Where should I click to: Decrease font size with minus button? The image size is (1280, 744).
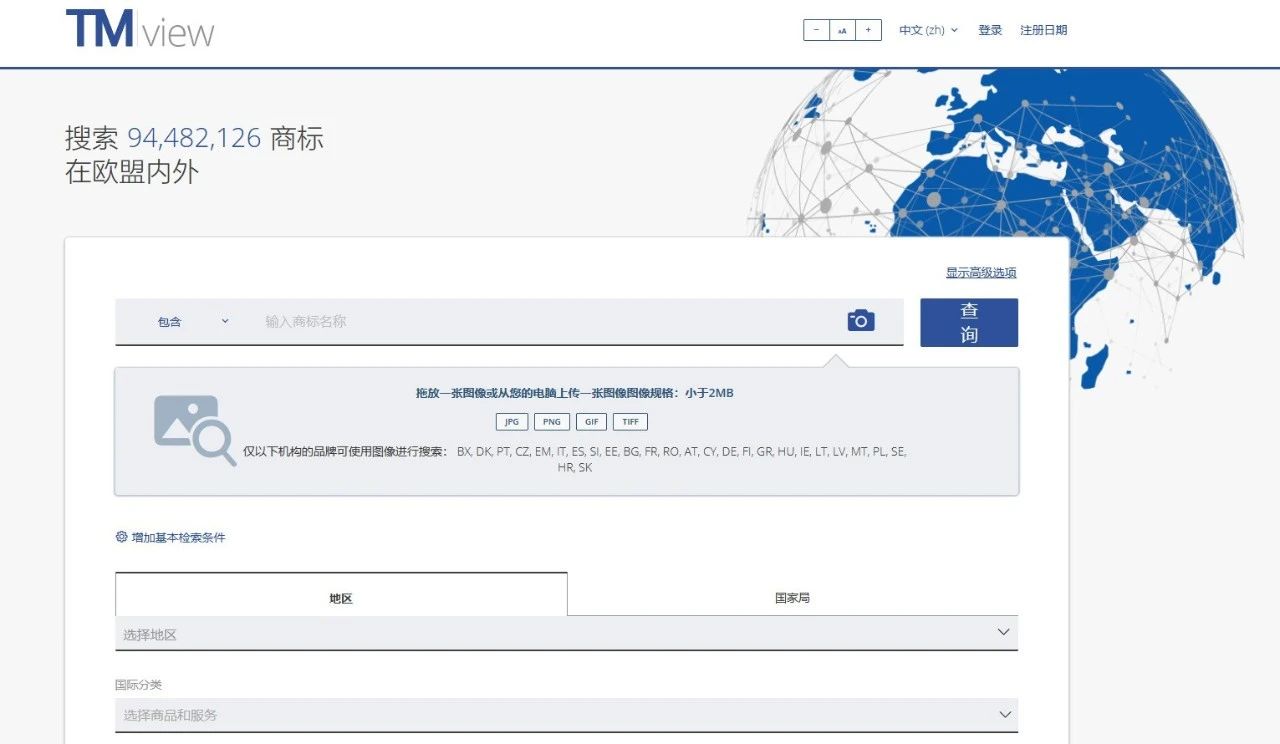[816, 30]
